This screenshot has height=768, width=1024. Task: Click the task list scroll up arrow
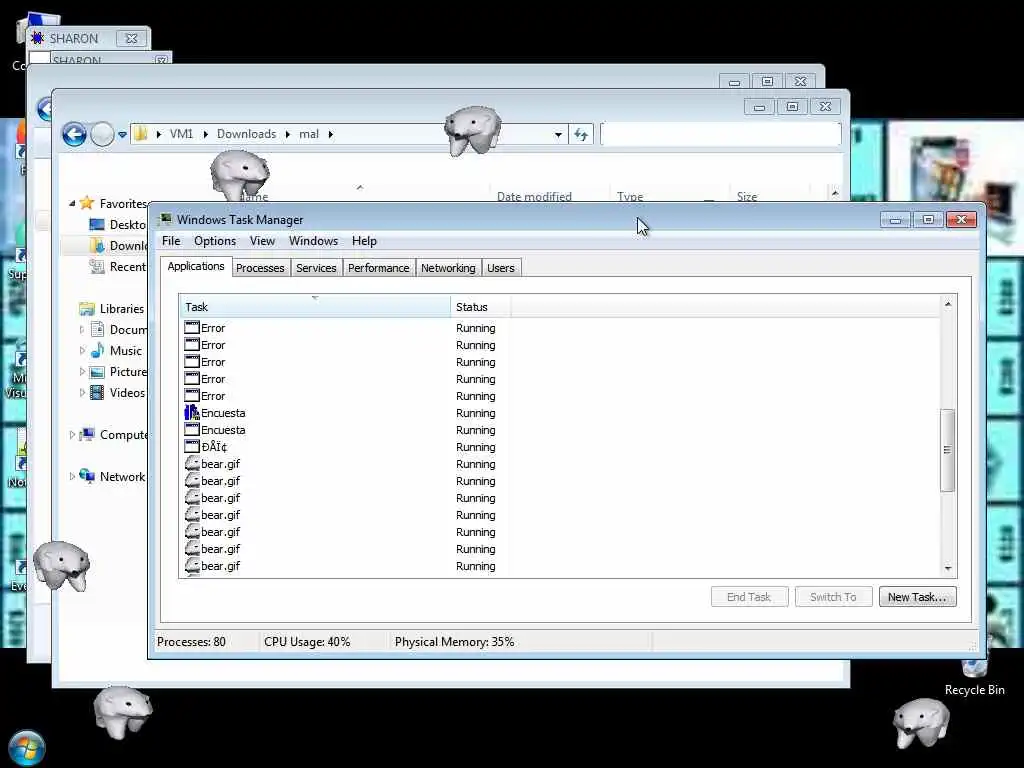click(948, 304)
